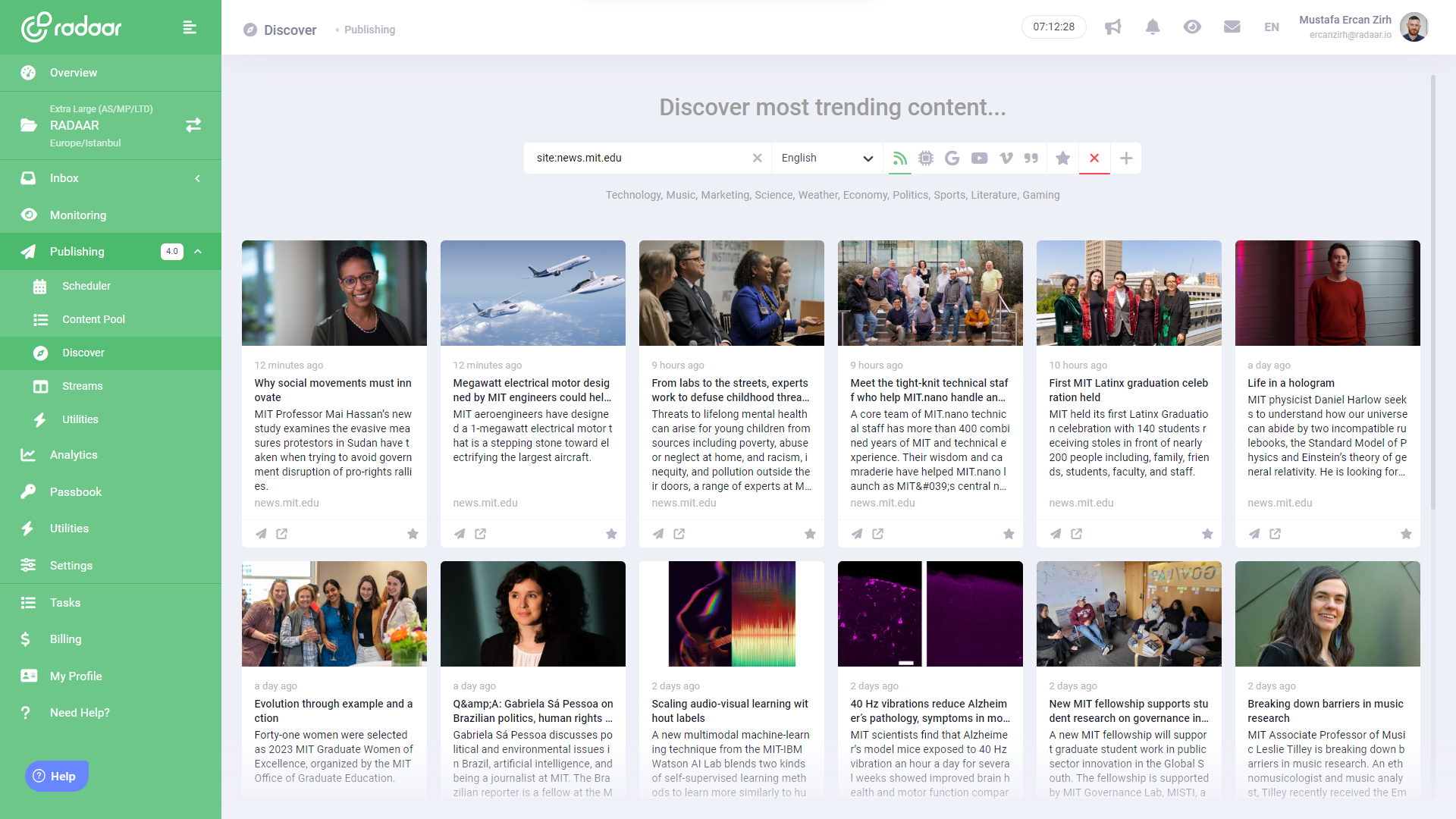Click the AI chip source icon
1456x819 pixels.
[x=926, y=158]
